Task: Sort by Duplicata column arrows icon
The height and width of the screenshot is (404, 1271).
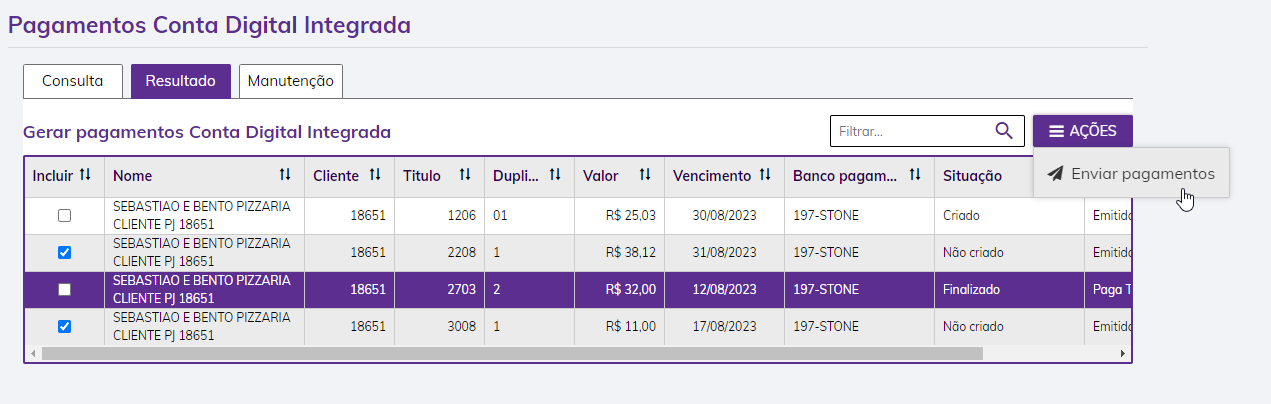Action: [x=555, y=175]
